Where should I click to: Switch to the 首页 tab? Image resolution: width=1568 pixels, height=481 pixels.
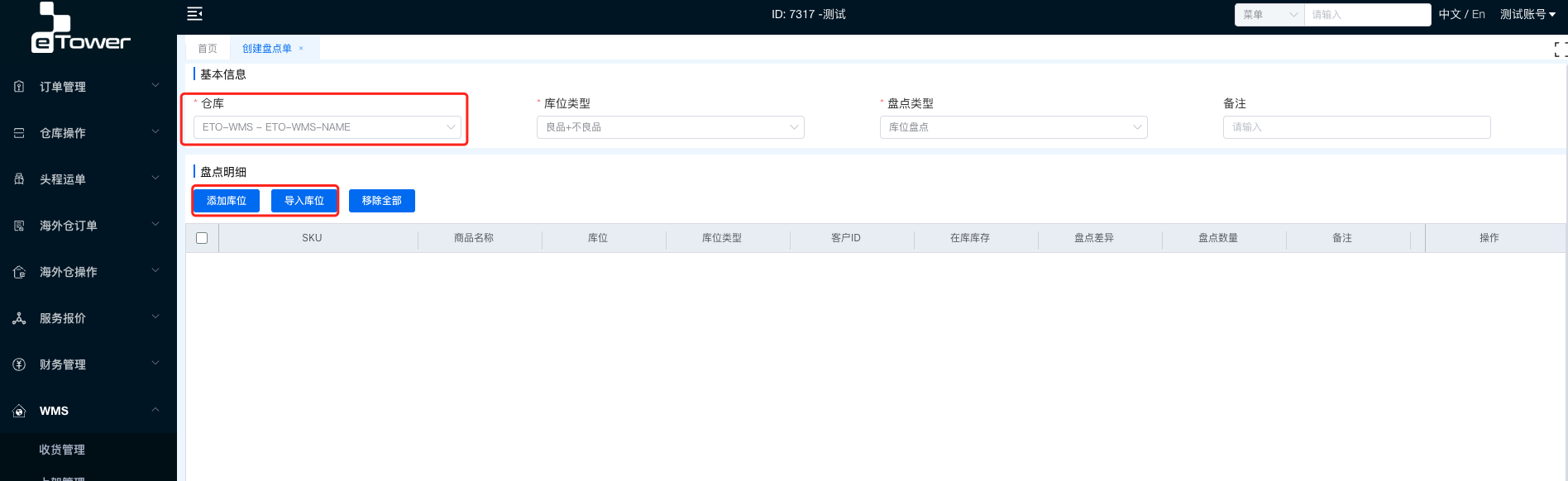point(208,49)
